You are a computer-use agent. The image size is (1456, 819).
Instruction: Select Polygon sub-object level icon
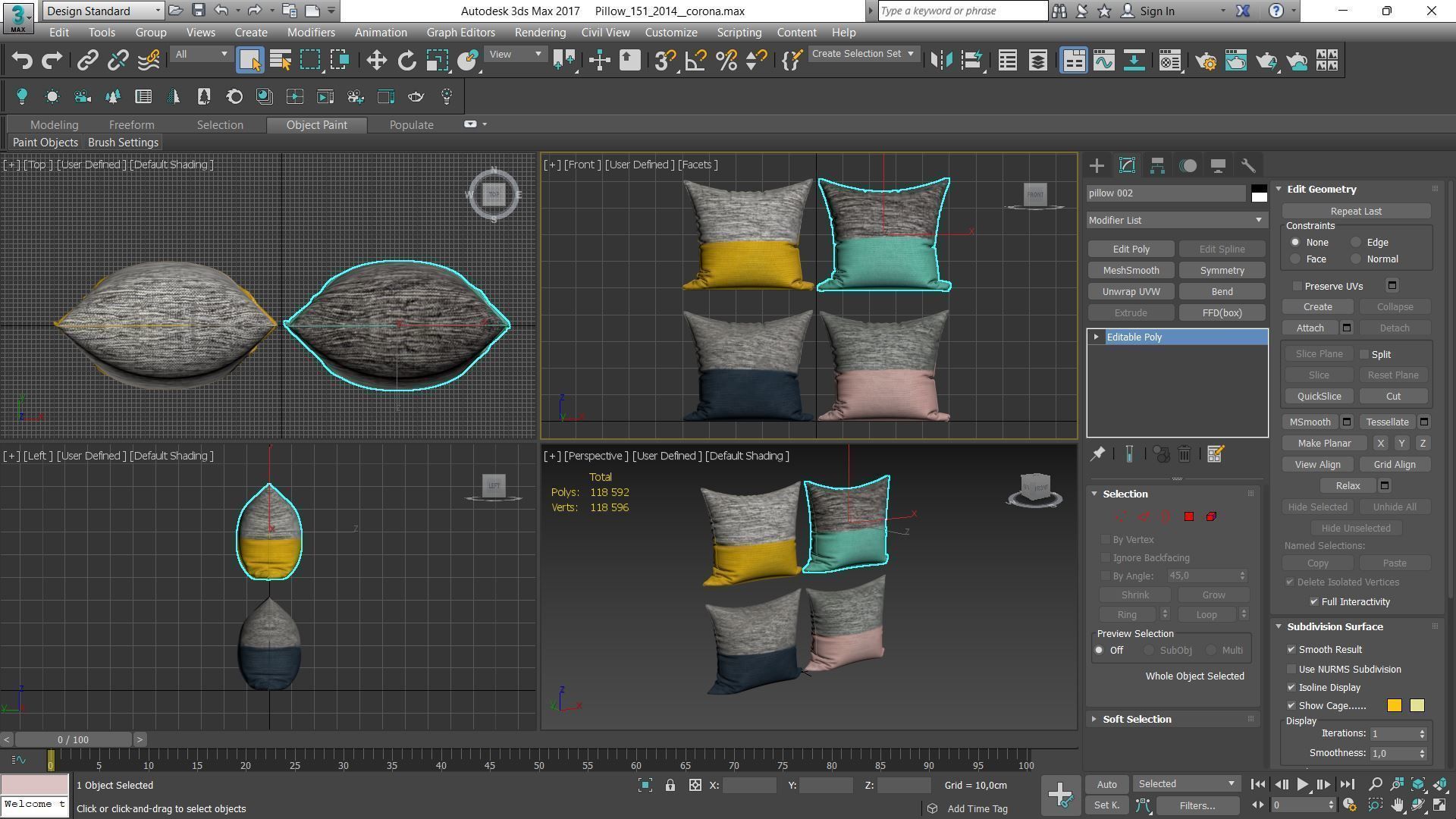coord(1189,516)
